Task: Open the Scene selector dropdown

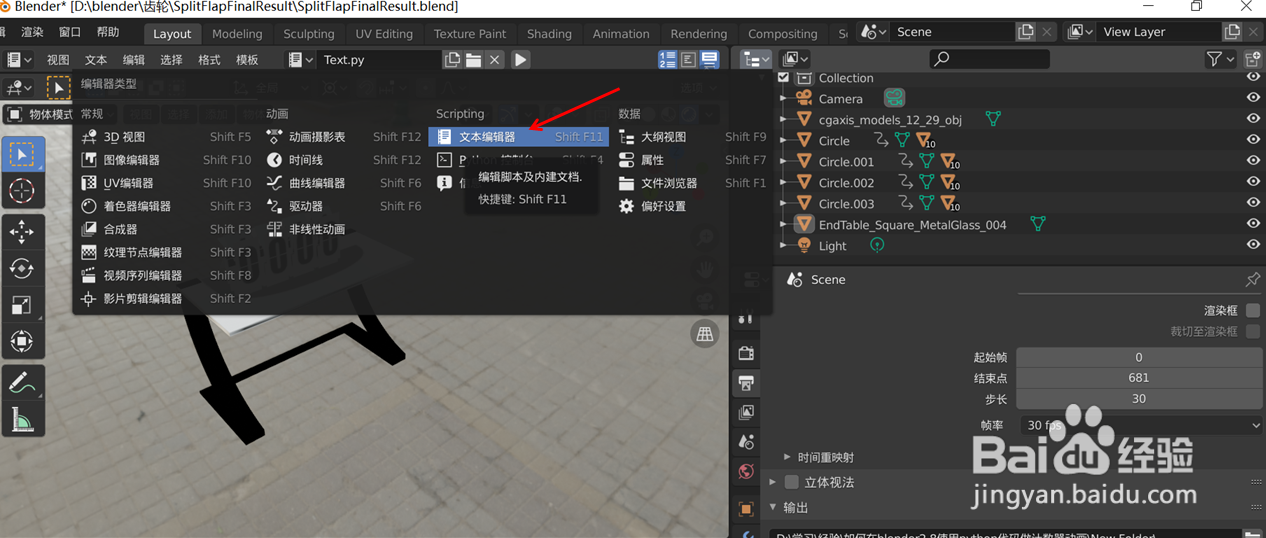Action: click(x=873, y=32)
